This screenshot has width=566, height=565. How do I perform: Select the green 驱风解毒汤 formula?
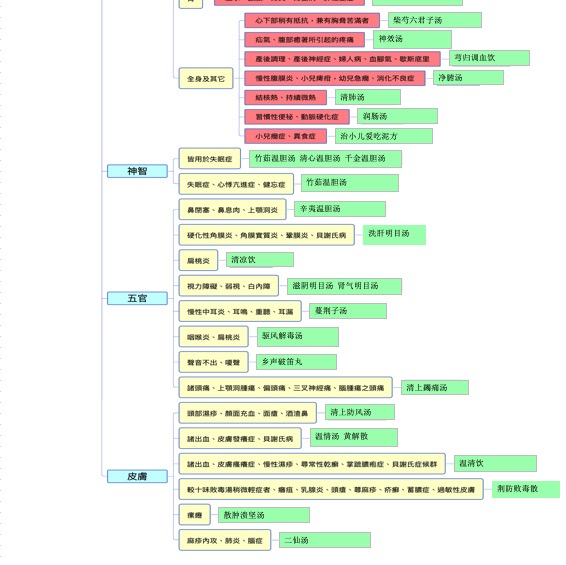pyautogui.click(x=298, y=337)
